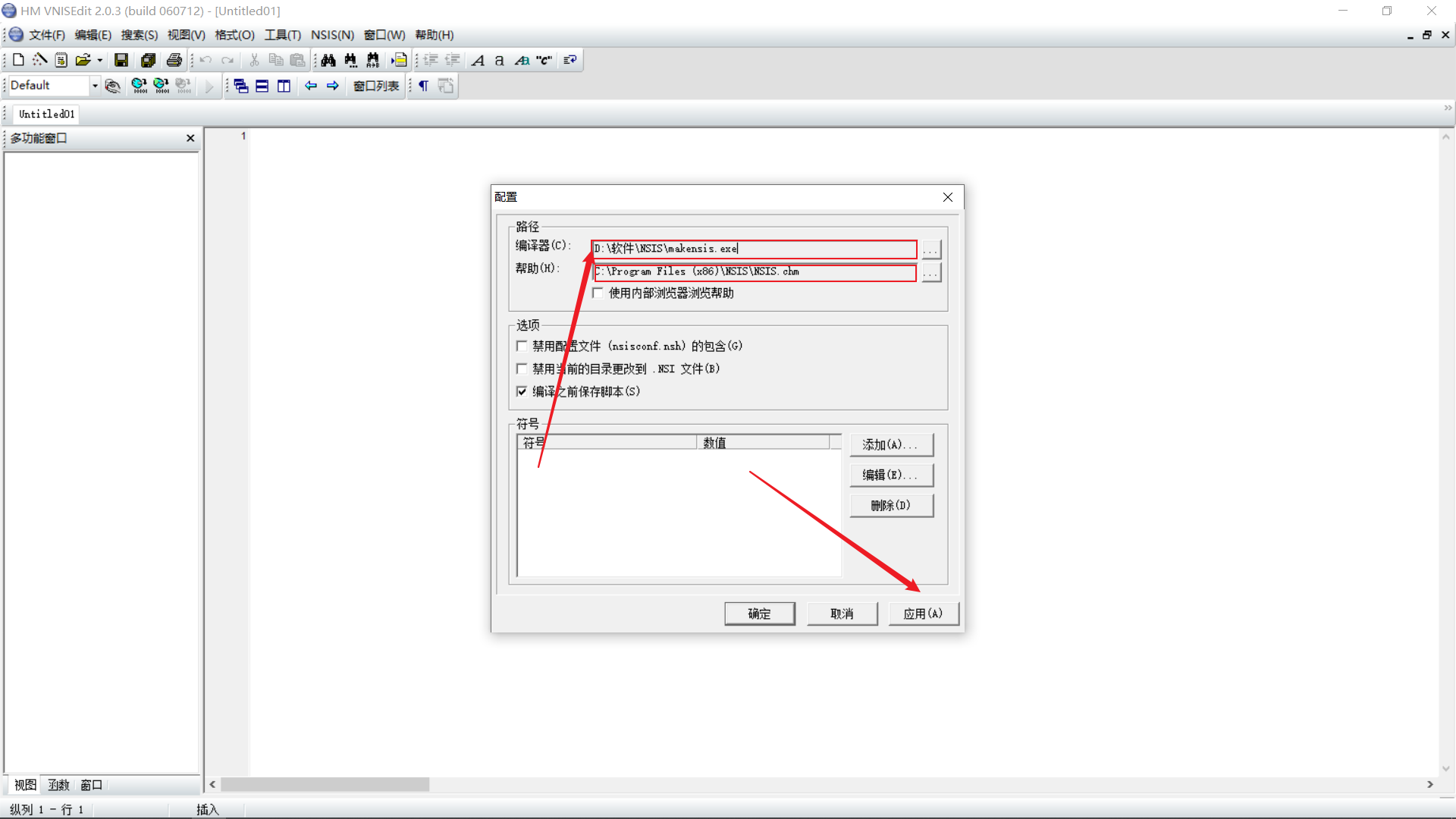The height and width of the screenshot is (819, 1456).
Task: Apply settings with 应用(A)
Action: pos(924,613)
